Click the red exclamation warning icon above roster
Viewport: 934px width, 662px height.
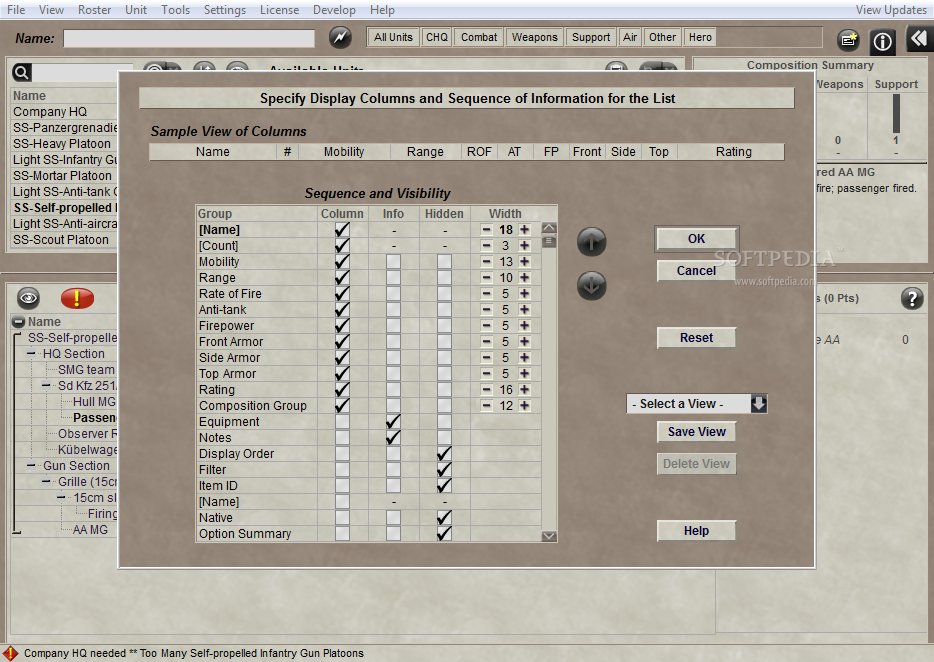(77, 297)
